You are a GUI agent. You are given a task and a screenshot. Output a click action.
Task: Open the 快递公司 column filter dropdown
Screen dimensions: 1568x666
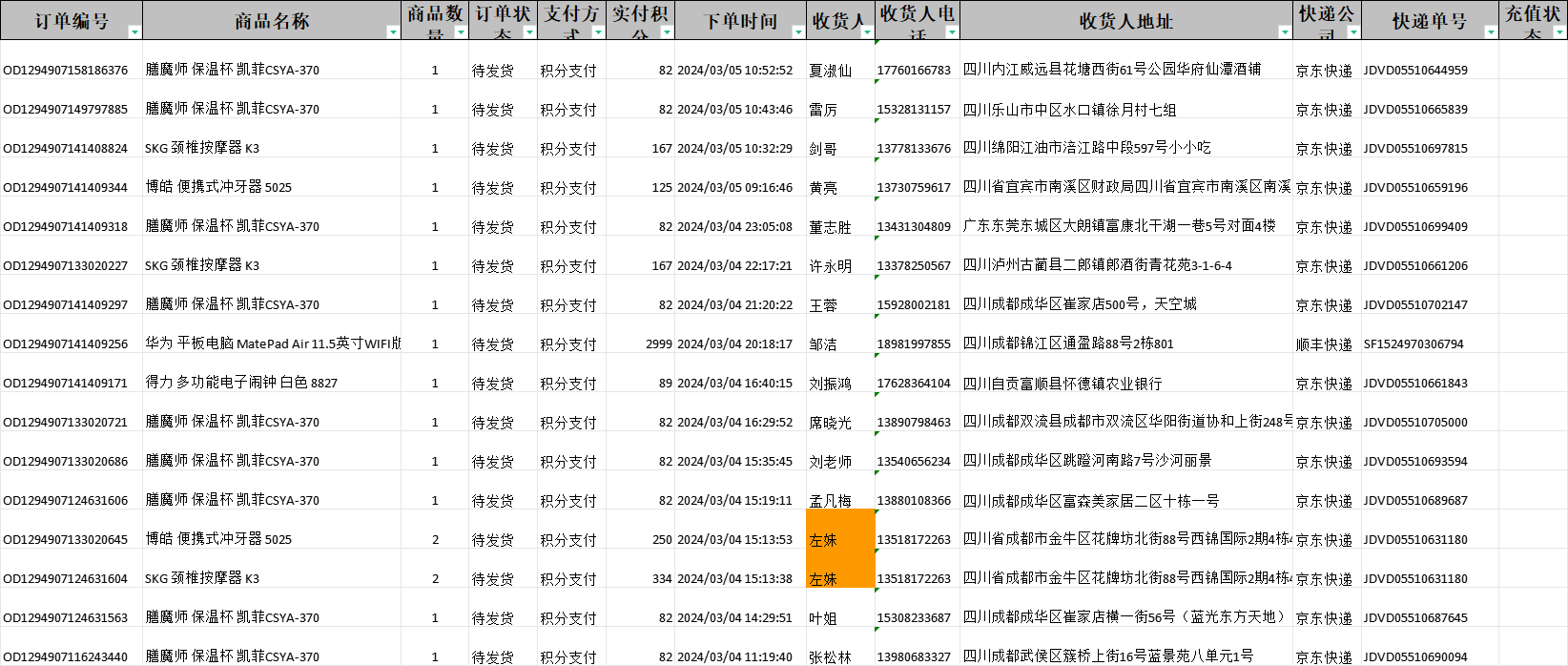point(1353,32)
